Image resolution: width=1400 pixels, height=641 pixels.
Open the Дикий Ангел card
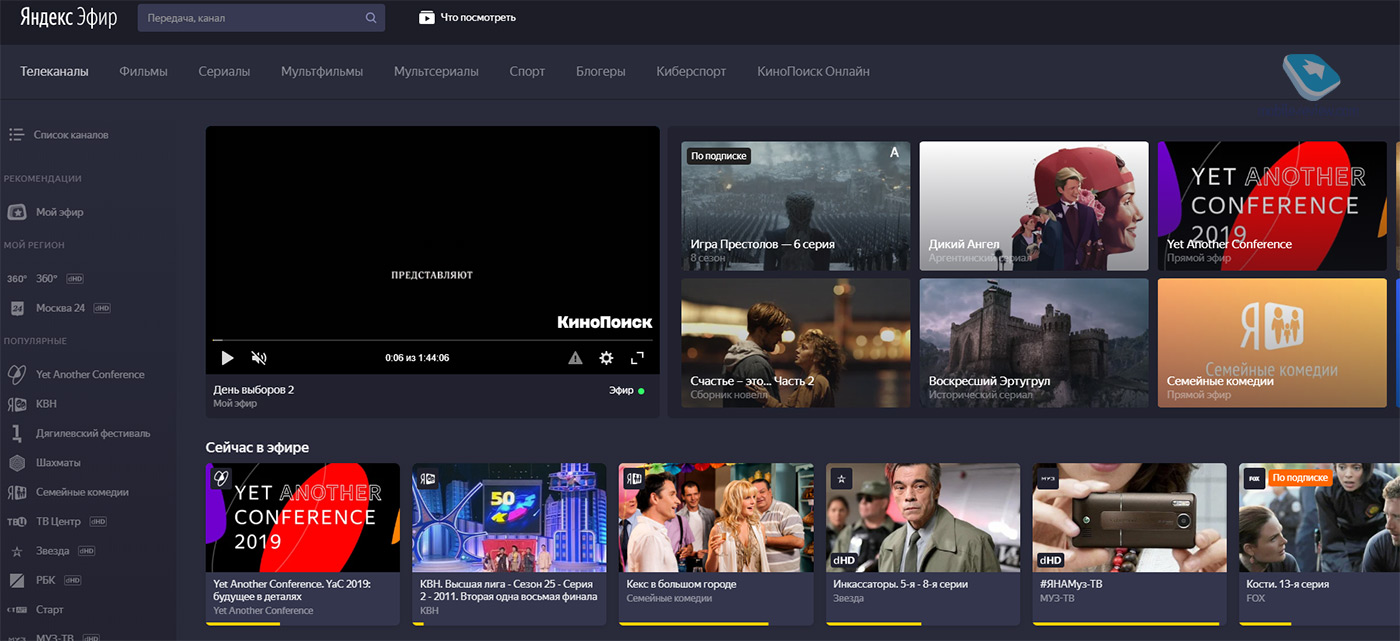click(x=1034, y=206)
